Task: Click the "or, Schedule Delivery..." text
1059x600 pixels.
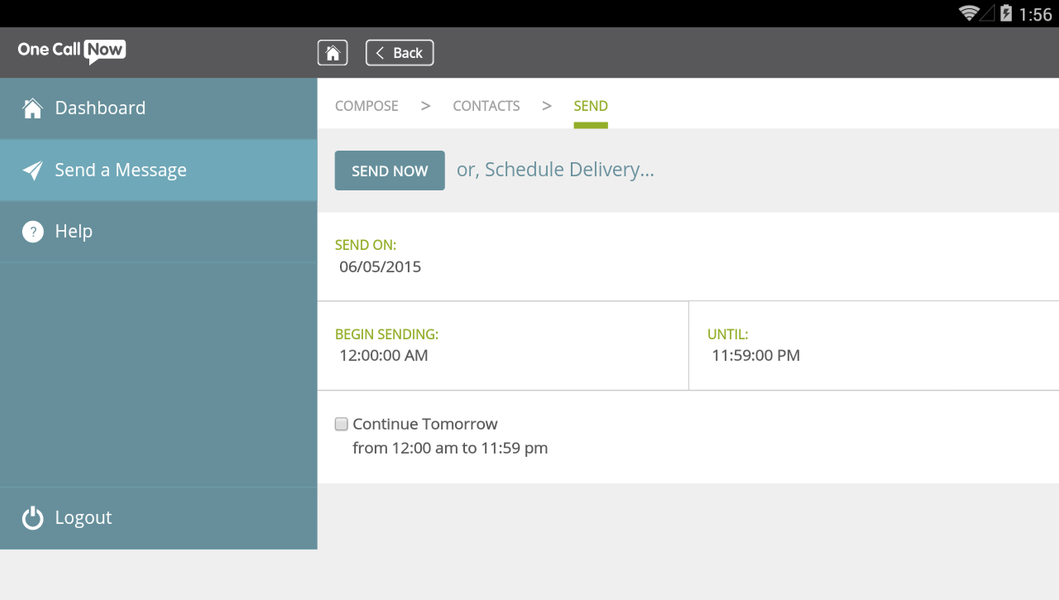Action: (x=555, y=170)
